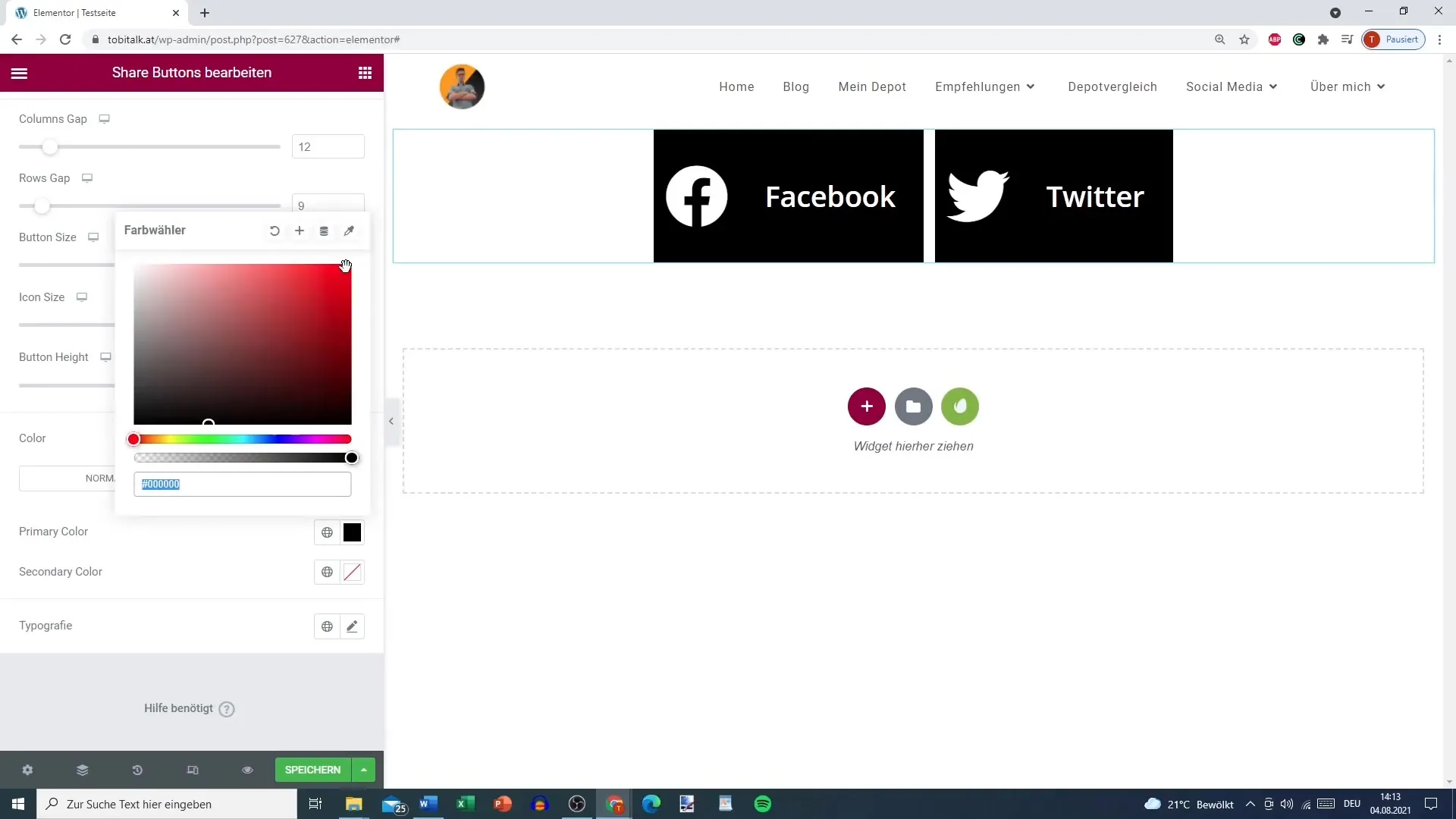Select the eyedropper color tool
The image size is (1456, 819).
[349, 231]
